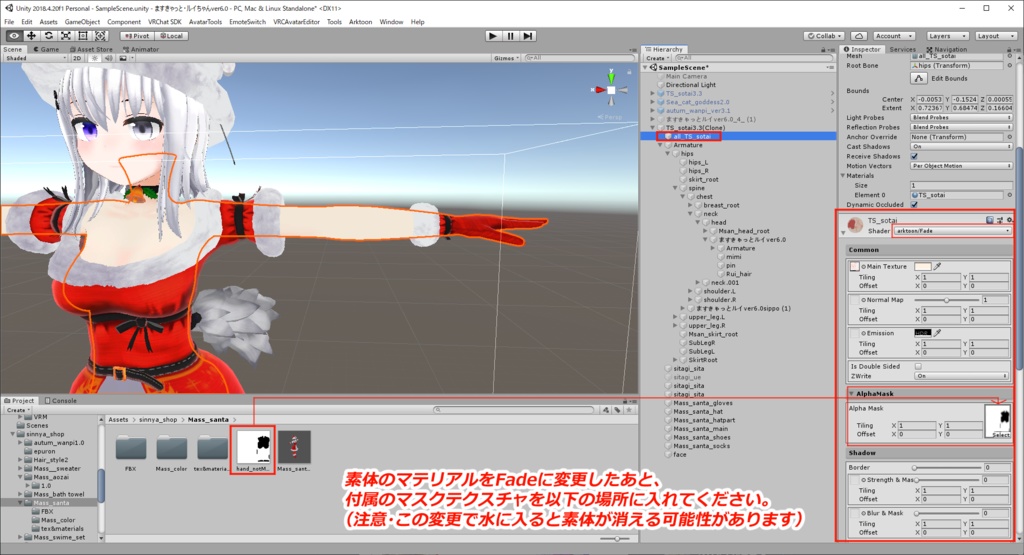
Task: Click search-by-label tag icon in Project
Action: coord(617,410)
